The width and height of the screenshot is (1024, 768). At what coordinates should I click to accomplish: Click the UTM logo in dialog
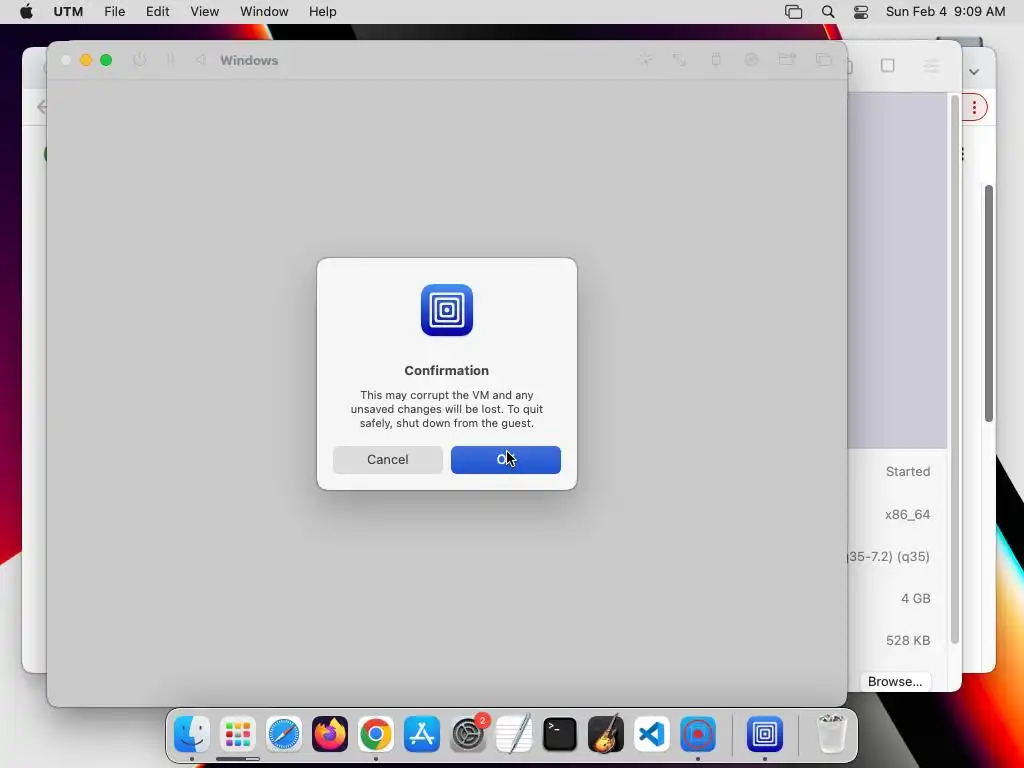(x=447, y=310)
